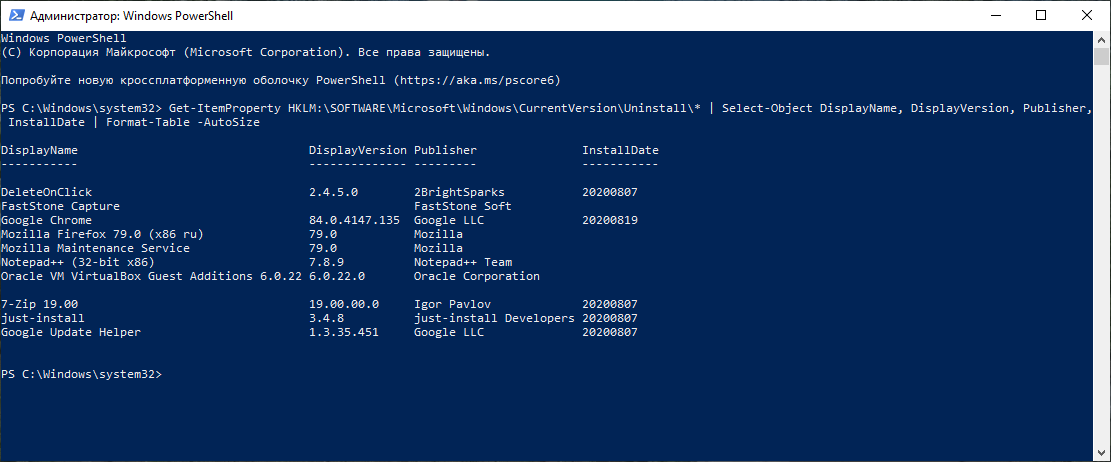Click the 2BrightSparks publisher
Image resolution: width=1111 pixels, height=462 pixels.
pyautogui.click(x=459, y=192)
